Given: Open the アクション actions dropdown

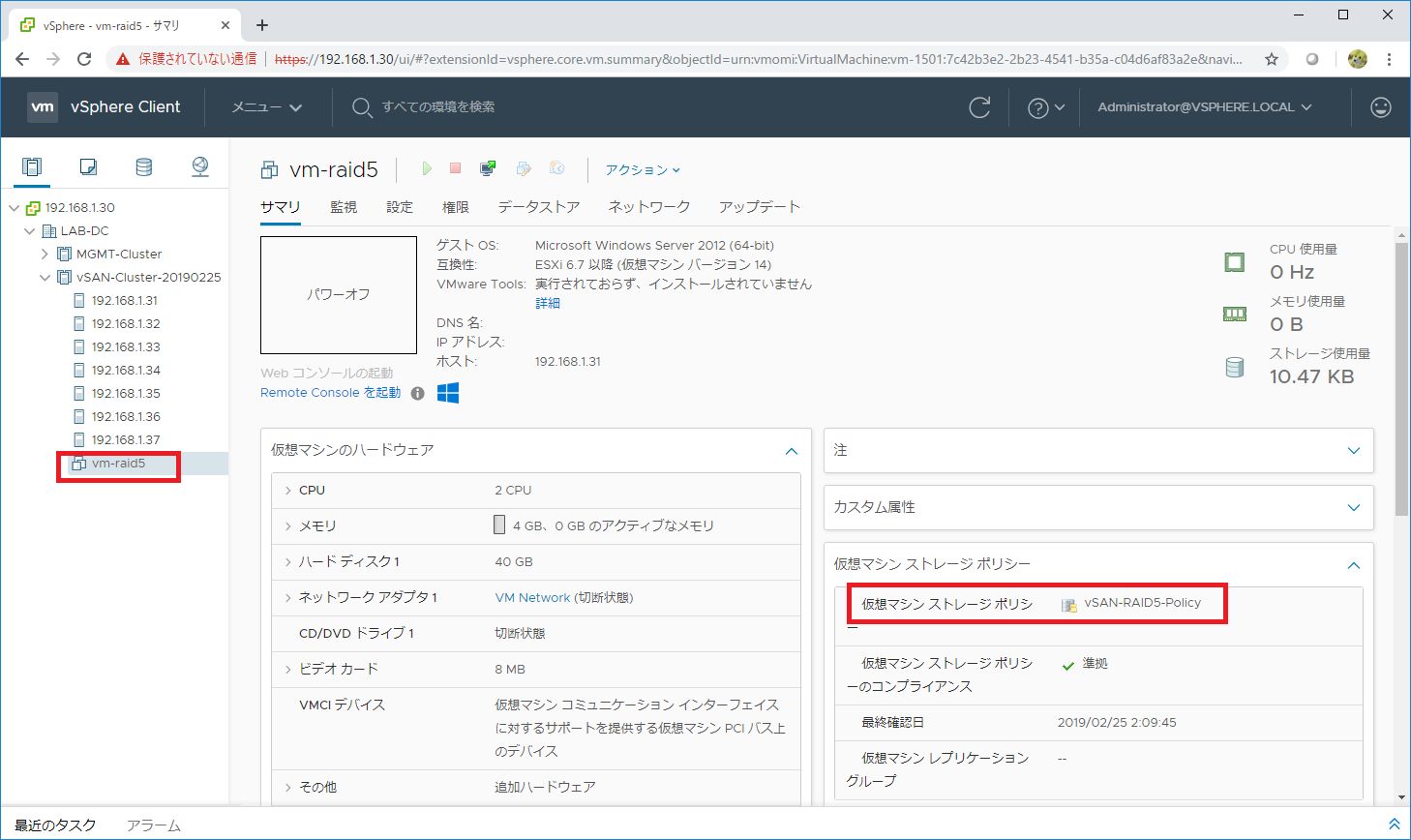Looking at the screenshot, I should point(643,169).
